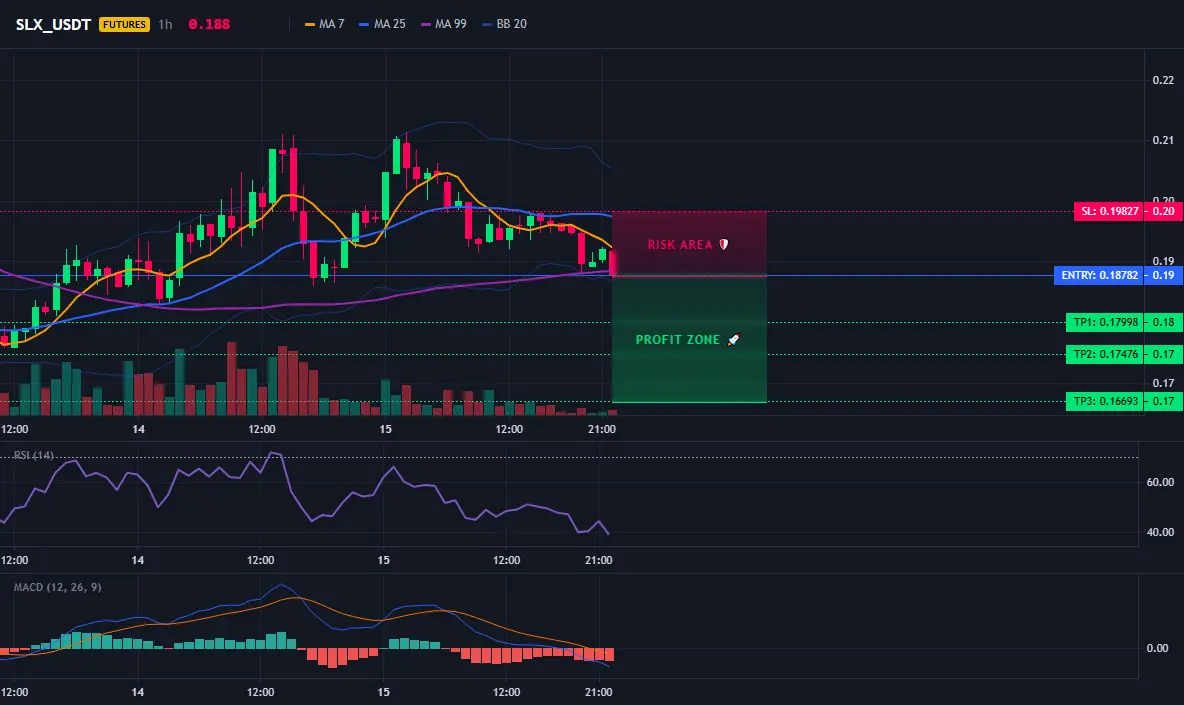This screenshot has width=1184, height=705.
Task: Click the rocket icon beside PROFIT ZONE
Action: [x=733, y=340]
